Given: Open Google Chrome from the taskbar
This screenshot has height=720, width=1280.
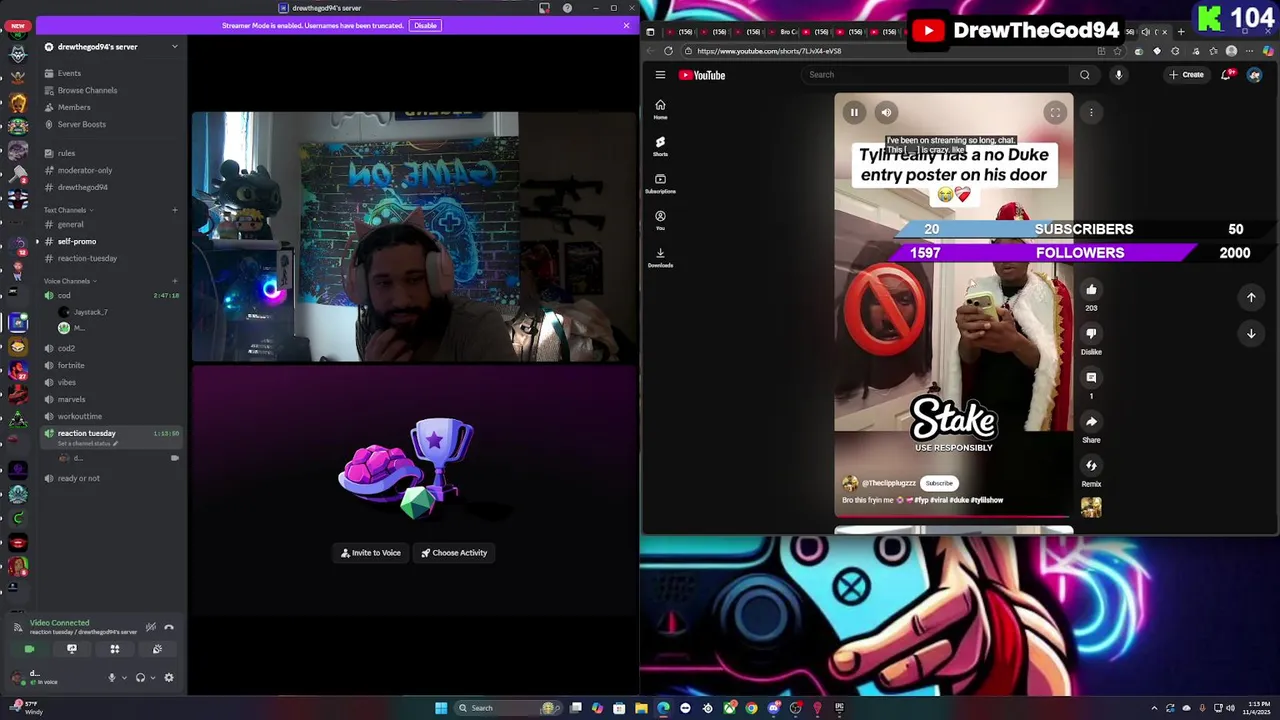Looking at the screenshot, I should (x=751, y=708).
